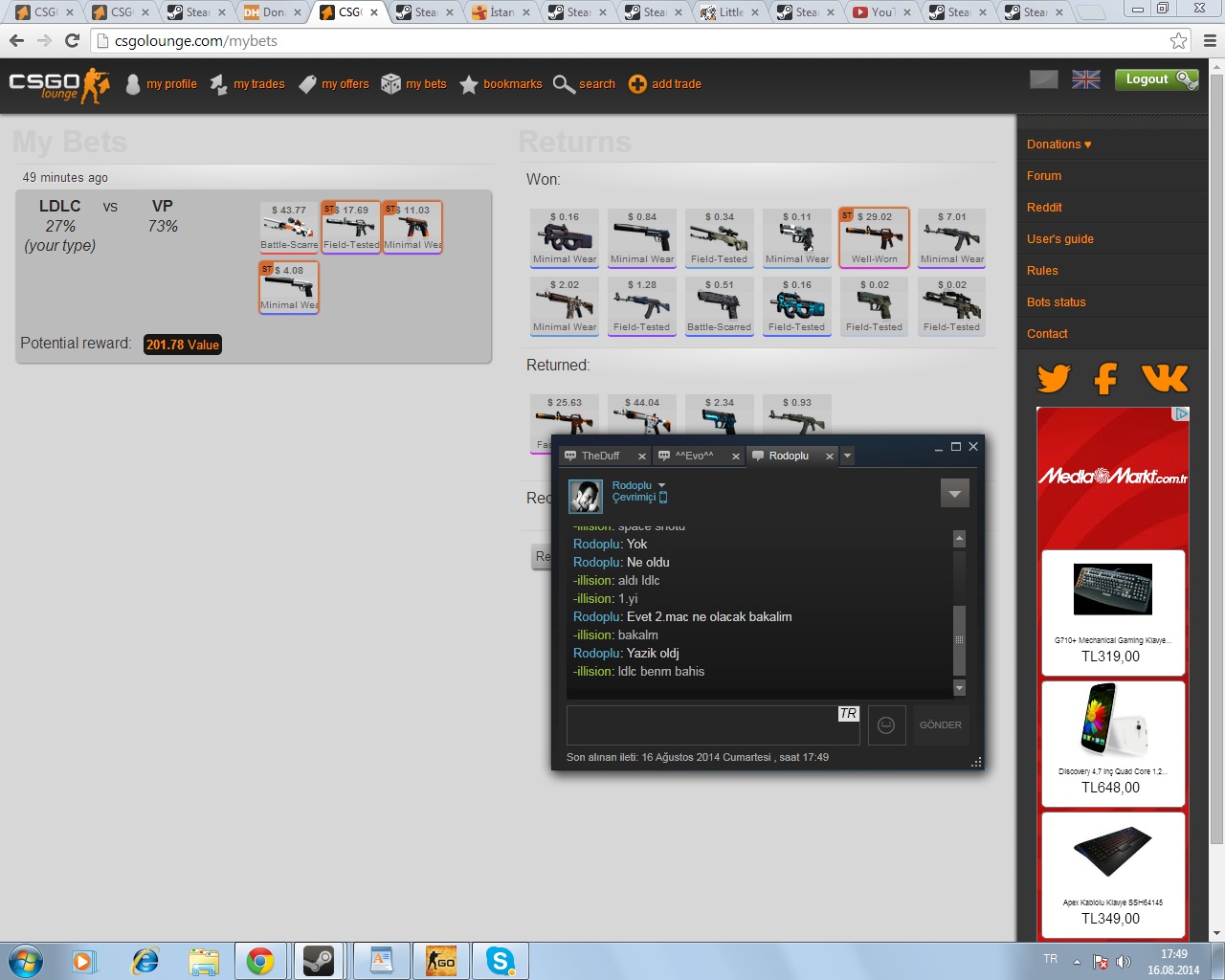The width and height of the screenshot is (1225, 980).
Task: Open Skype from the taskbar
Action: coord(501,961)
